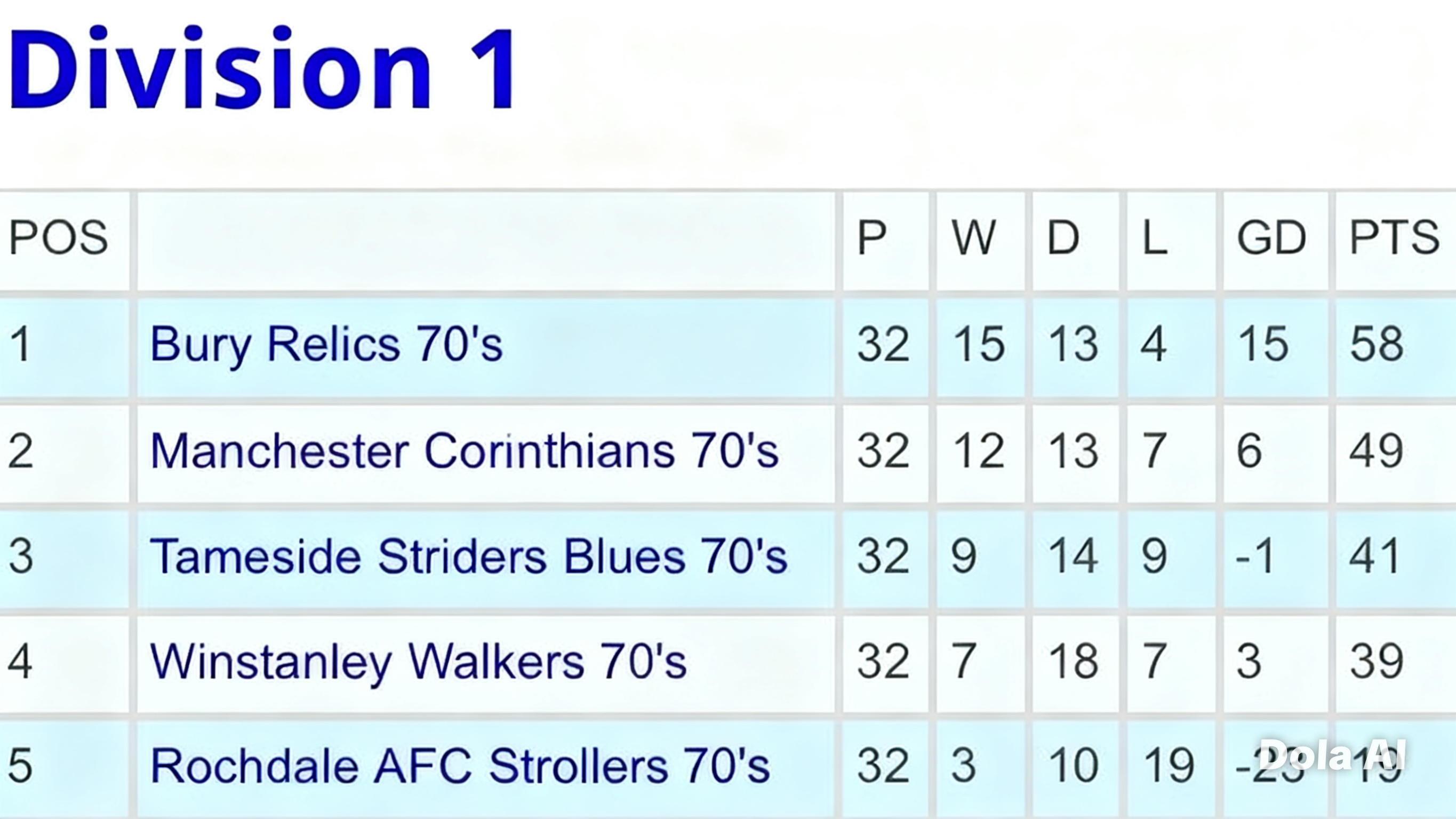The width and height of the screenshot is (1456, 819).
Task: Click position number 3 in the table
Action: tap(21, 556)
